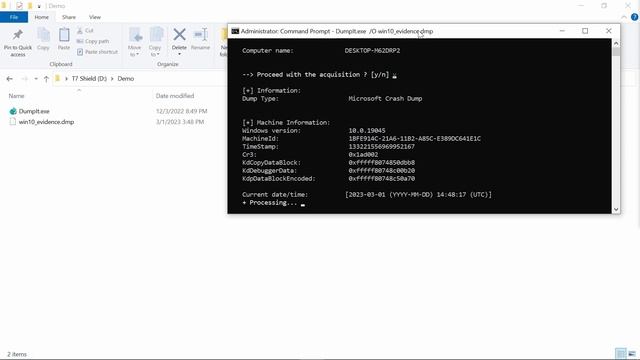Screen dimensions: 640x360
Task: Go up one folder level
Action: click(46, 79)
